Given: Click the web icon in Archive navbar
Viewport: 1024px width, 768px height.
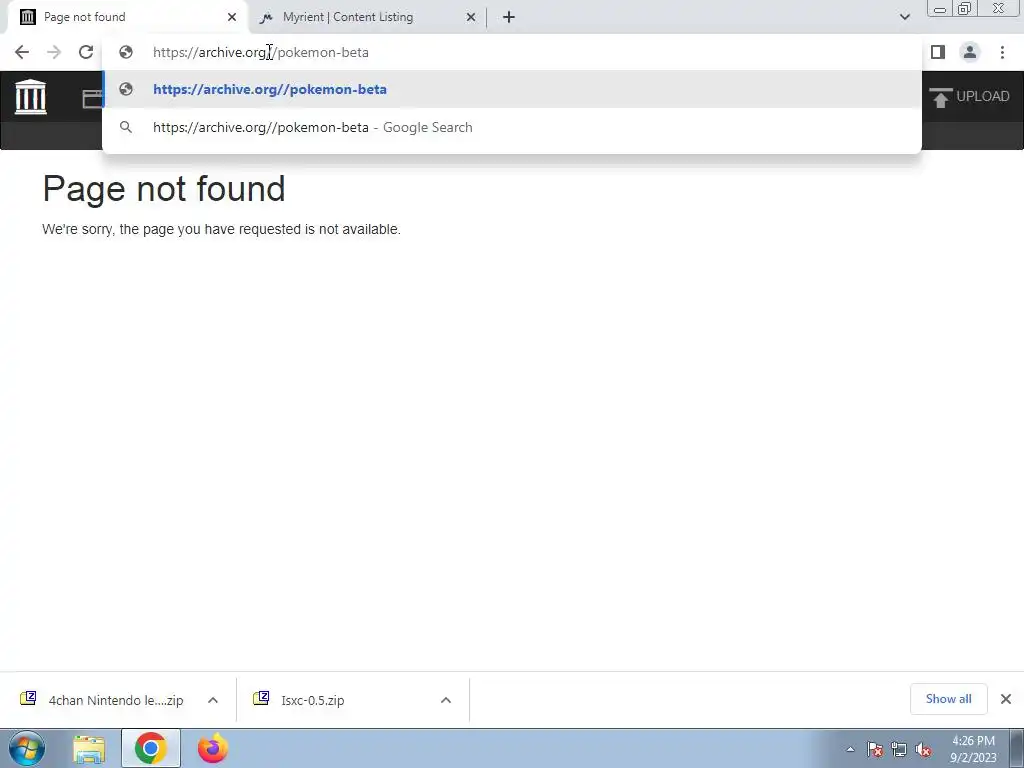Looking at the screenshot, I should pos(92,98).
